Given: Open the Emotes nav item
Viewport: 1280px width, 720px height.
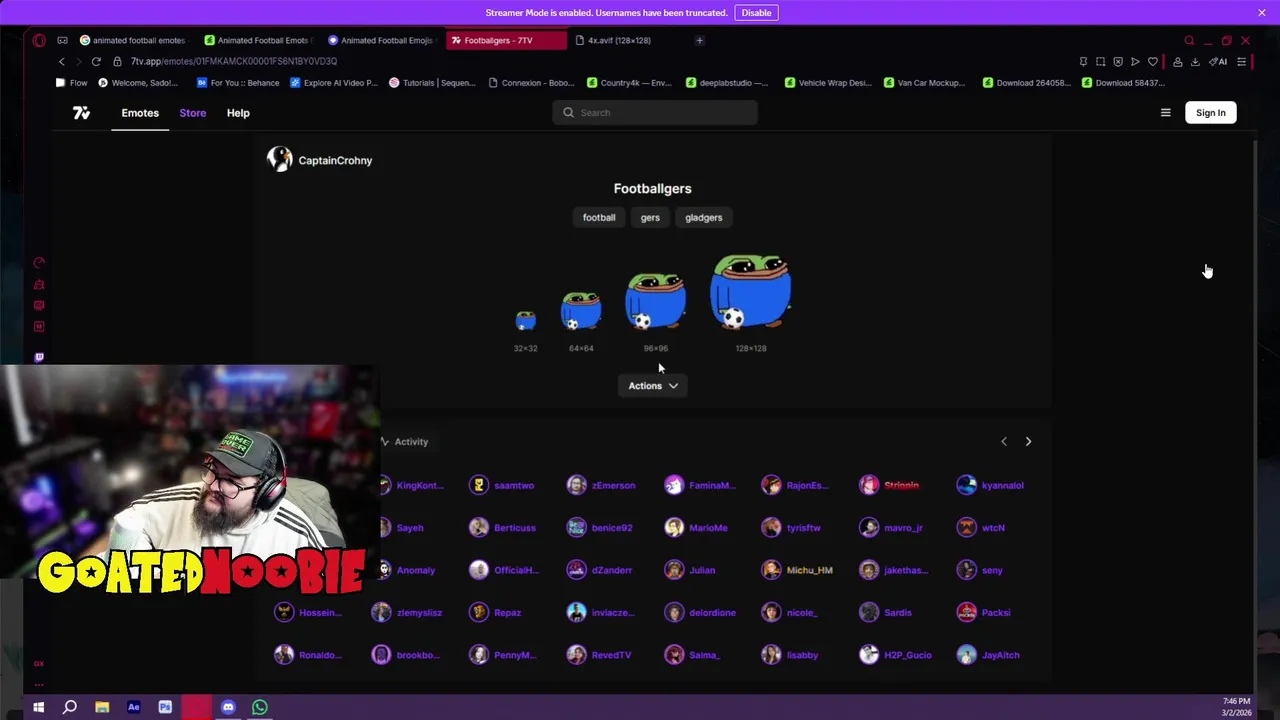Looking at the screenshot, I should (x=140, y=113).
